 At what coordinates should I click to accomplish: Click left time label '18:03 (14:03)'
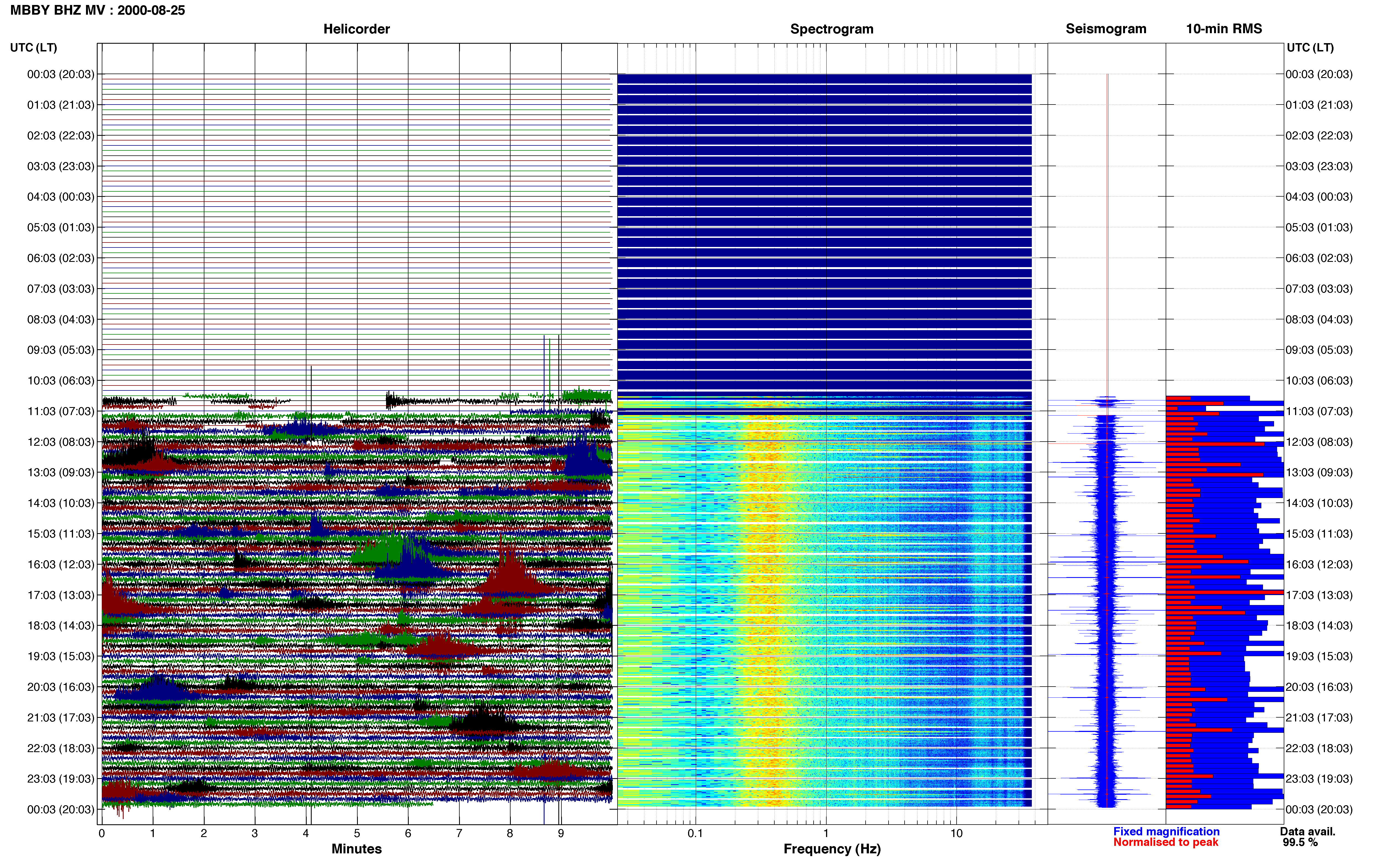pos(61,626)
